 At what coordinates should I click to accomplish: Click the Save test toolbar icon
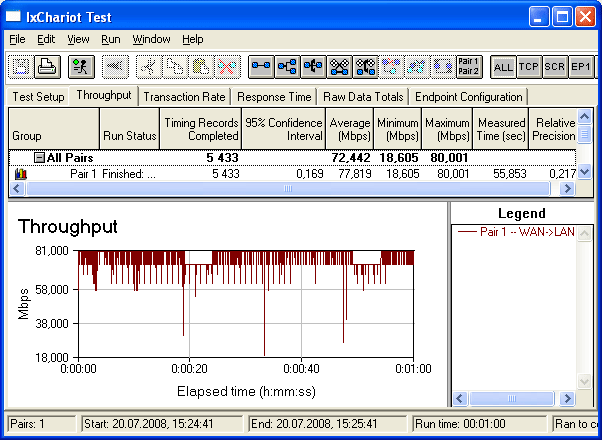pos(20,67)
